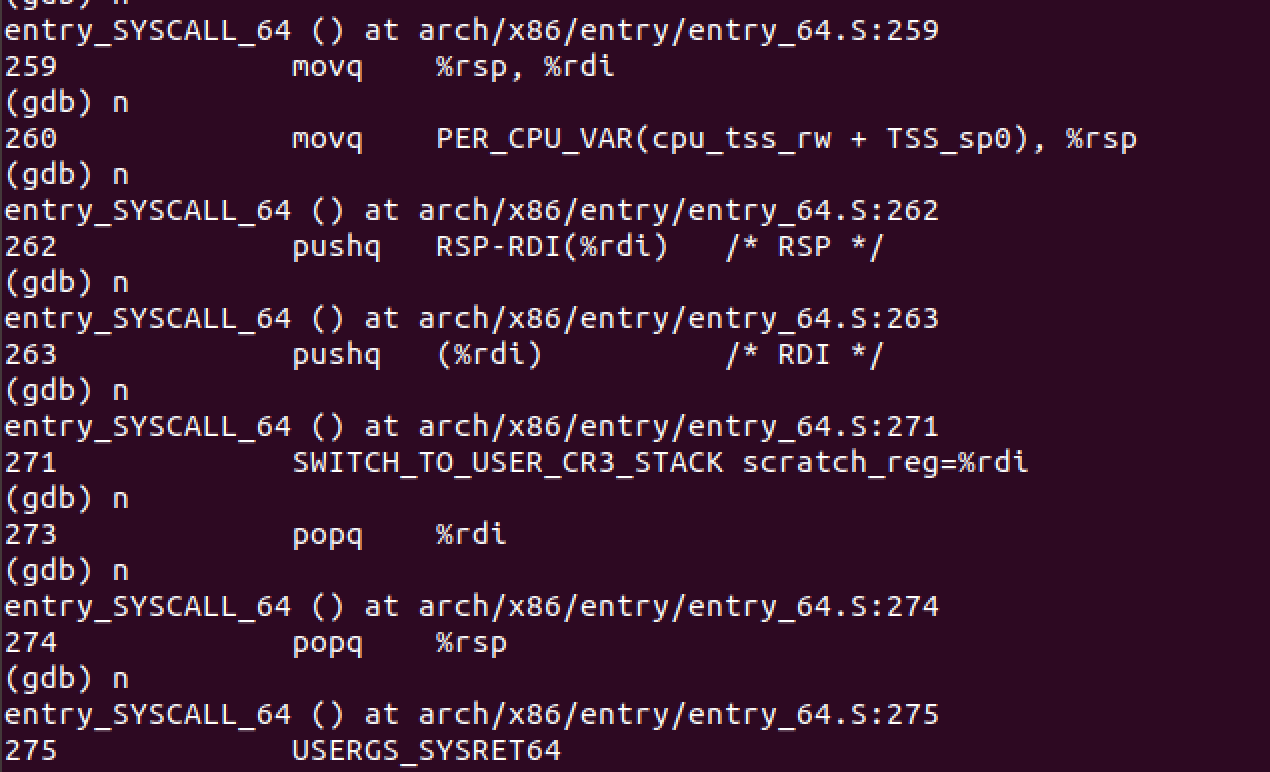The image size is (1270, 772).
Task: Click the line number 260 in output
Action: [x=31, y=139]
